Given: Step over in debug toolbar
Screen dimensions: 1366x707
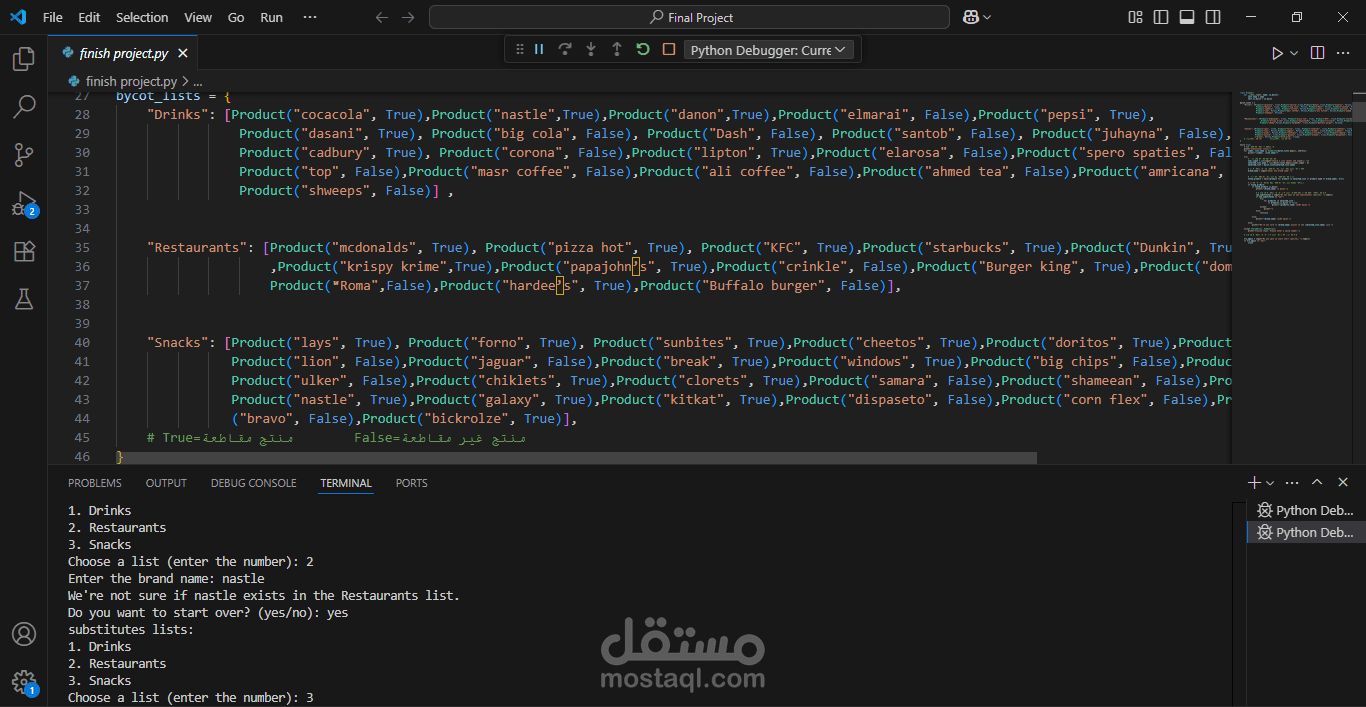Looking at the screenshot, I should click(565, 50).
